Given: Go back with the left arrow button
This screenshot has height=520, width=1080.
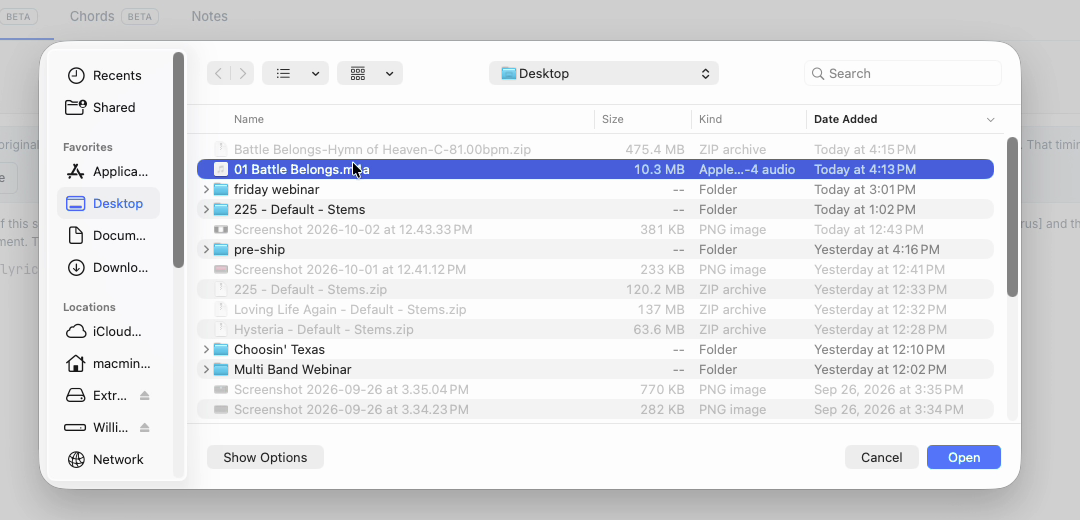Looking at the screenshot, I should click(218, 74).
